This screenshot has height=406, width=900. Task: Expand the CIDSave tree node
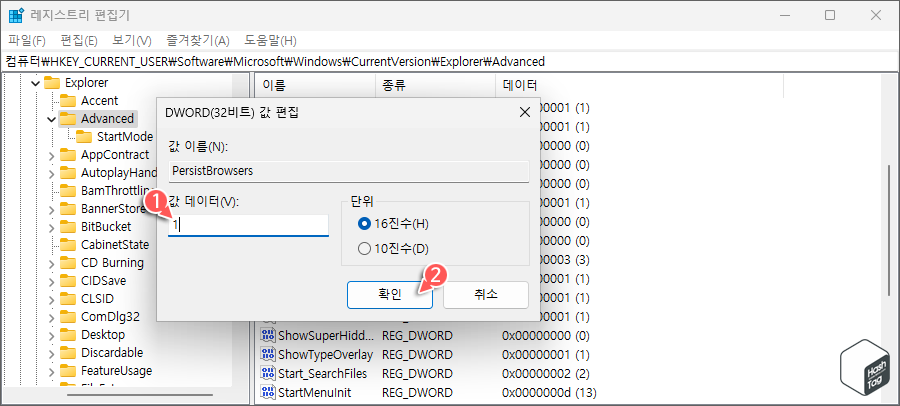tap(52, 281)
